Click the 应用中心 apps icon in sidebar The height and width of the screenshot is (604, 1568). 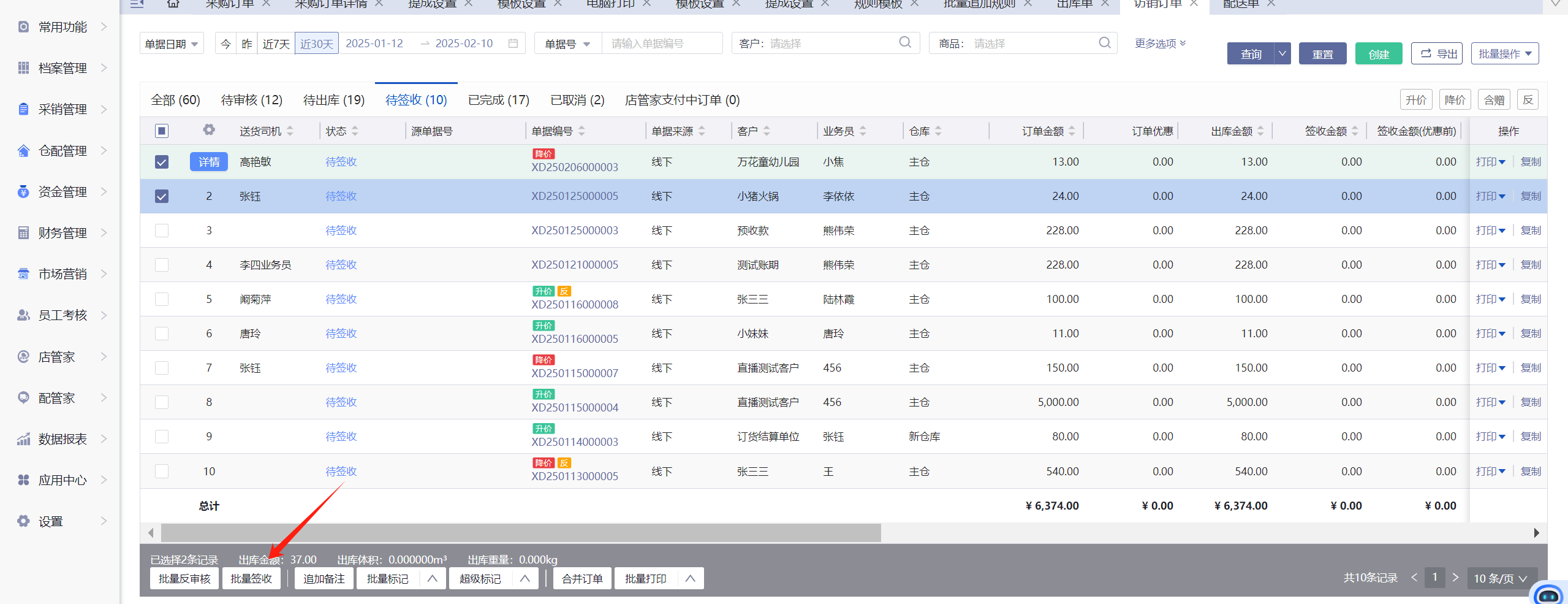tap(23, 480)
